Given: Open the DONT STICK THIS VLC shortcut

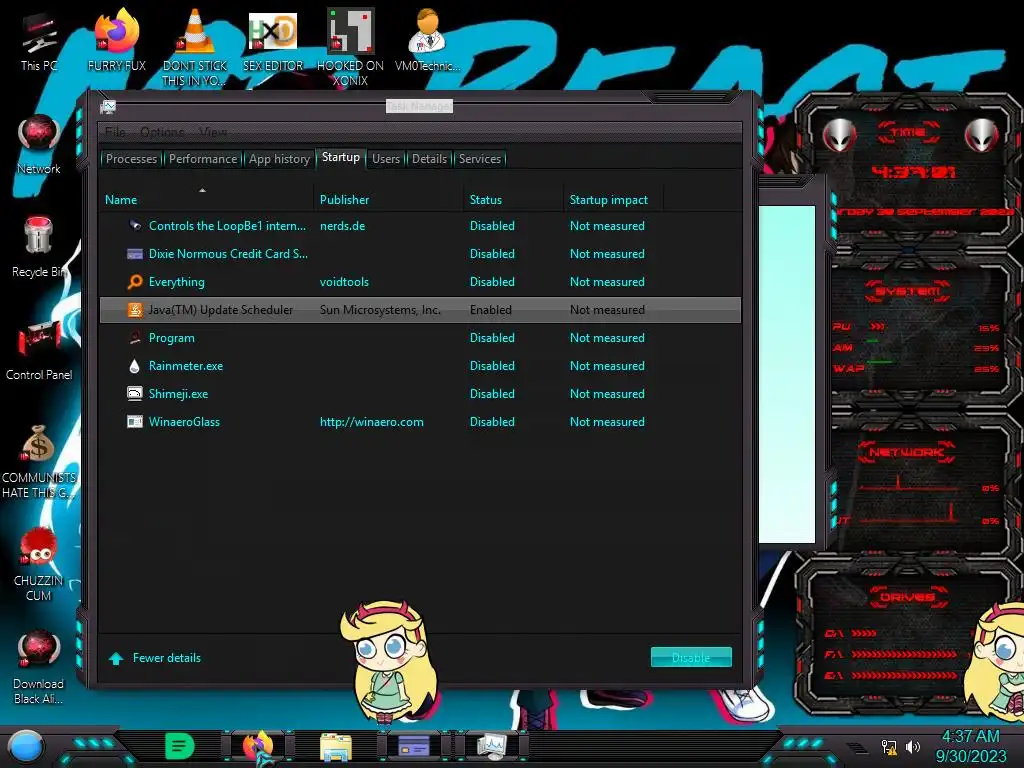Looking at the screenshot, I should [195, 48].
